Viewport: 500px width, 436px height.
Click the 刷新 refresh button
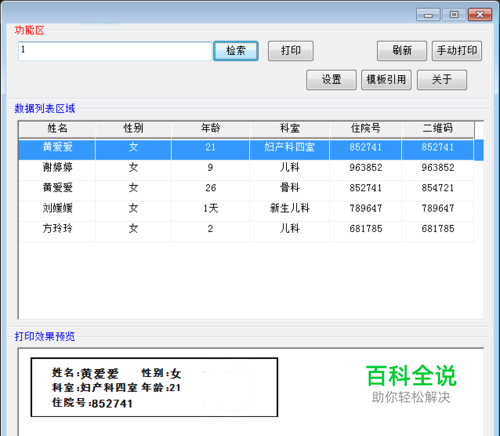tap(402, 51)
